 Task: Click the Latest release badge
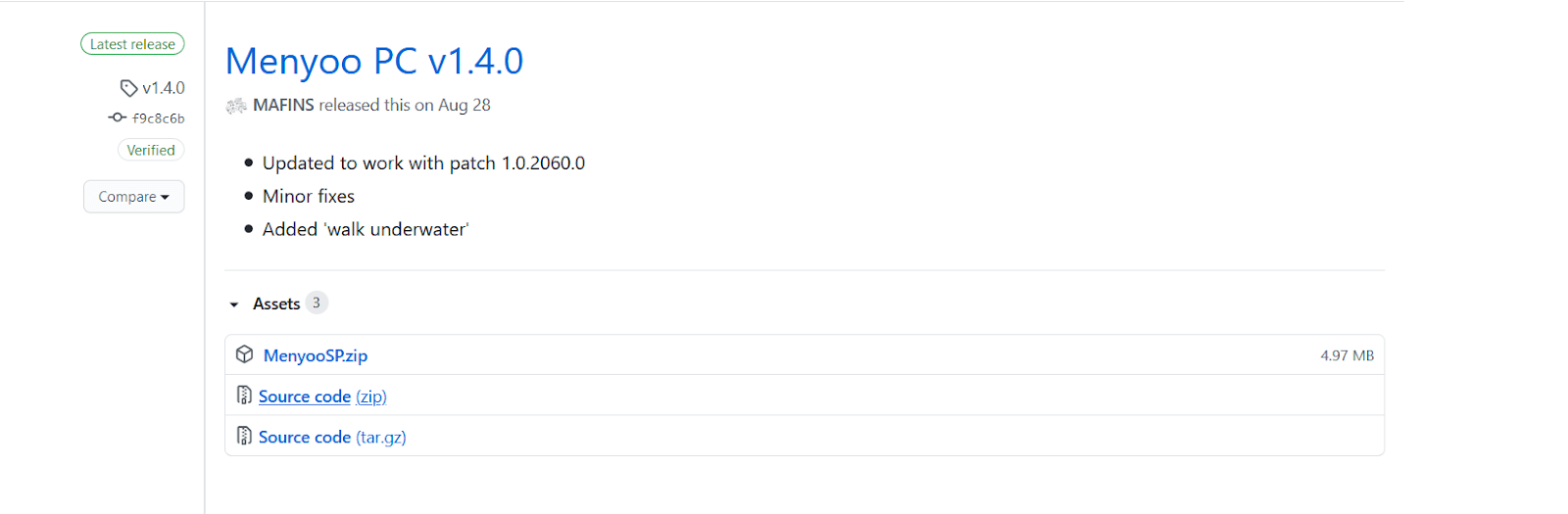click(x=132, y=44)
